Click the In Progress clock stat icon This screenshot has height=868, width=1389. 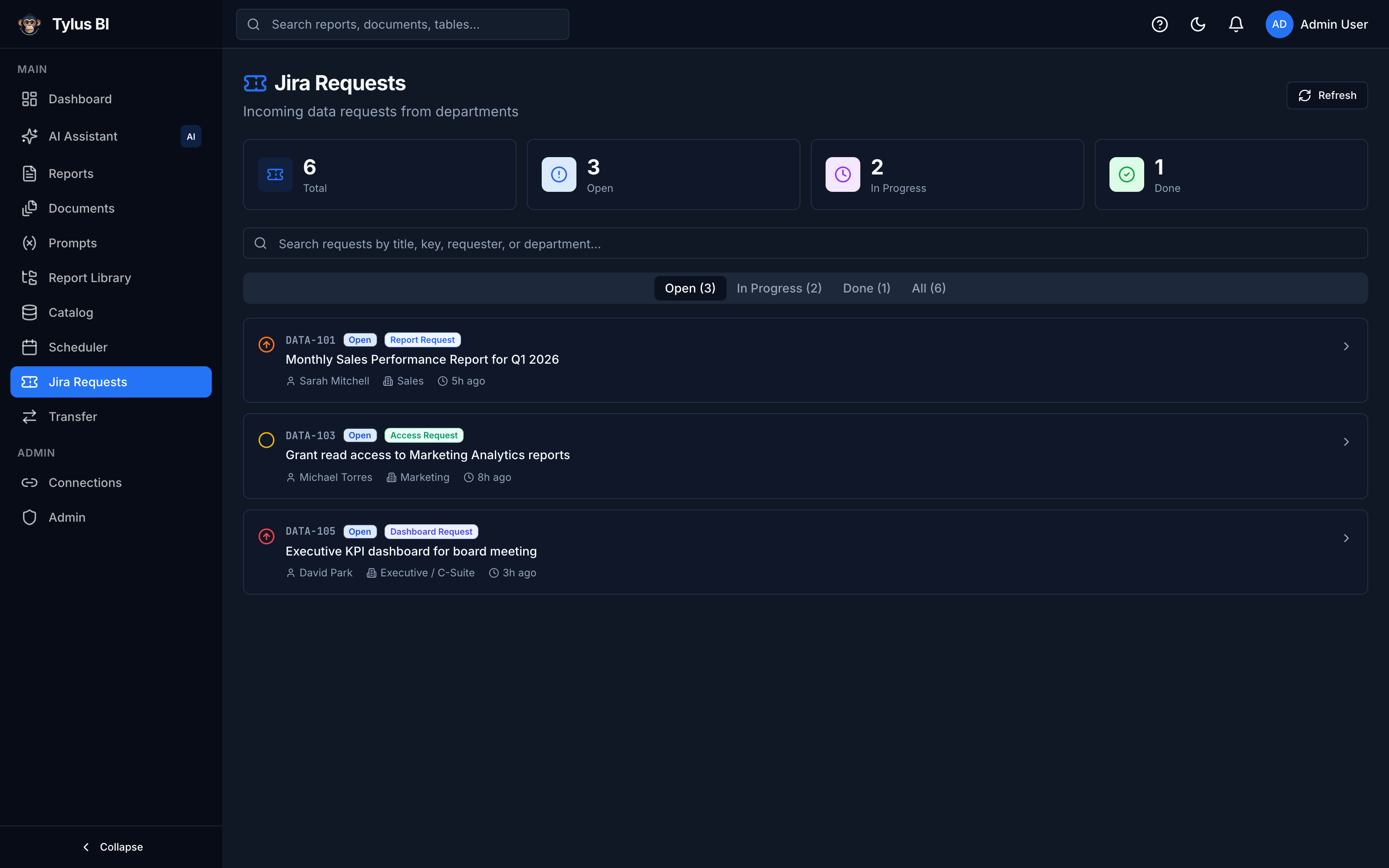pyautogui.click(x=843, y=174)
